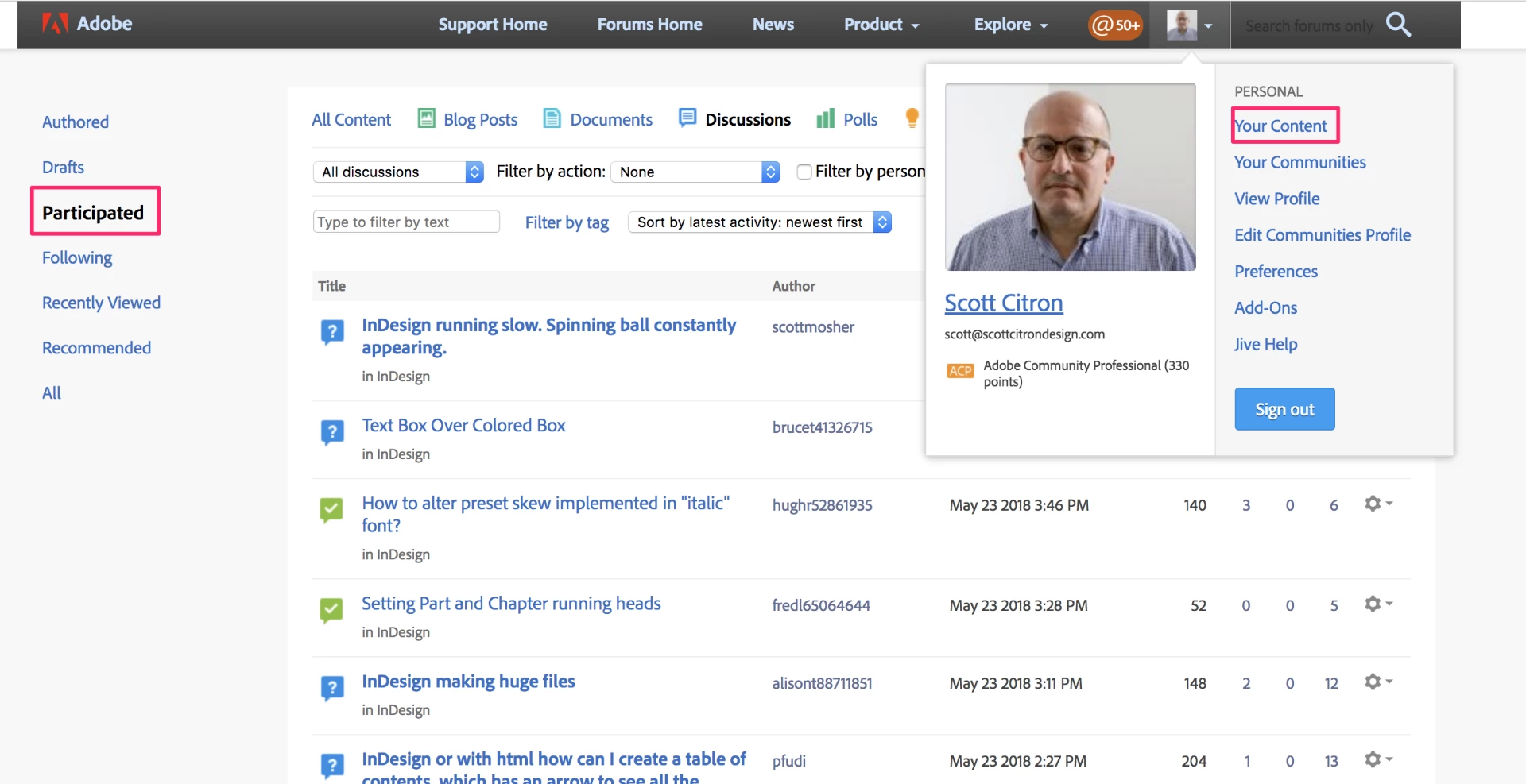
Task: Collapse the user menu arrow beside avatar
Action: (1208, 25)
